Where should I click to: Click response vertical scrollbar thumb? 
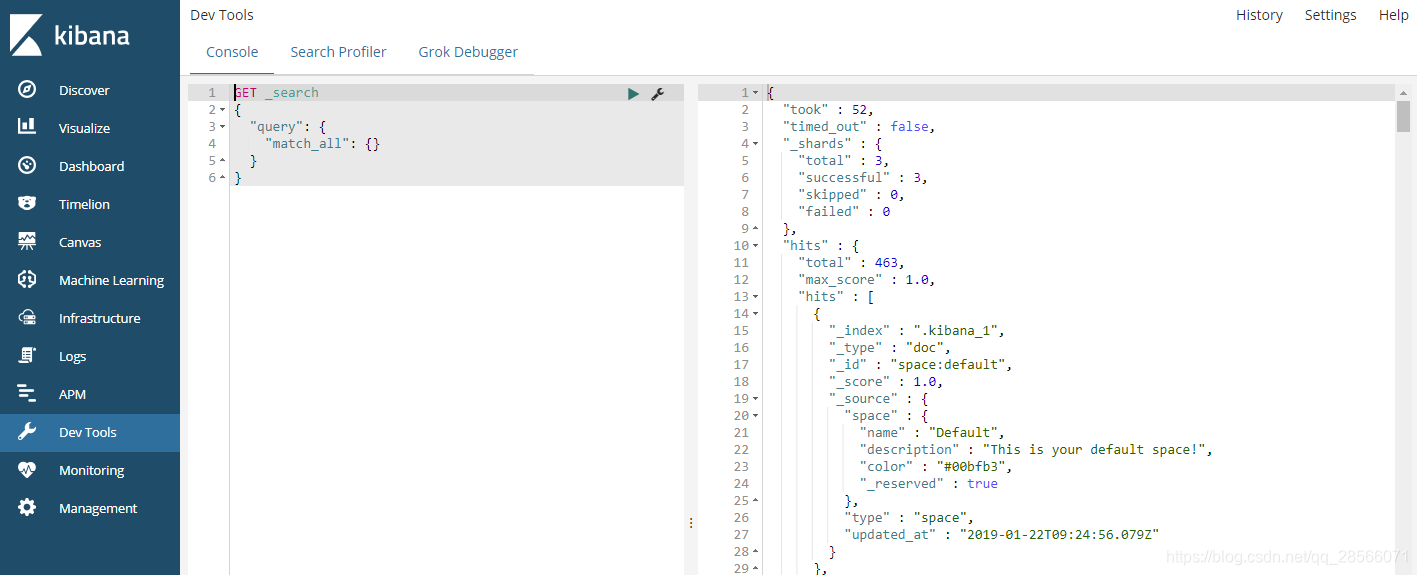[x=1404, y=116]
